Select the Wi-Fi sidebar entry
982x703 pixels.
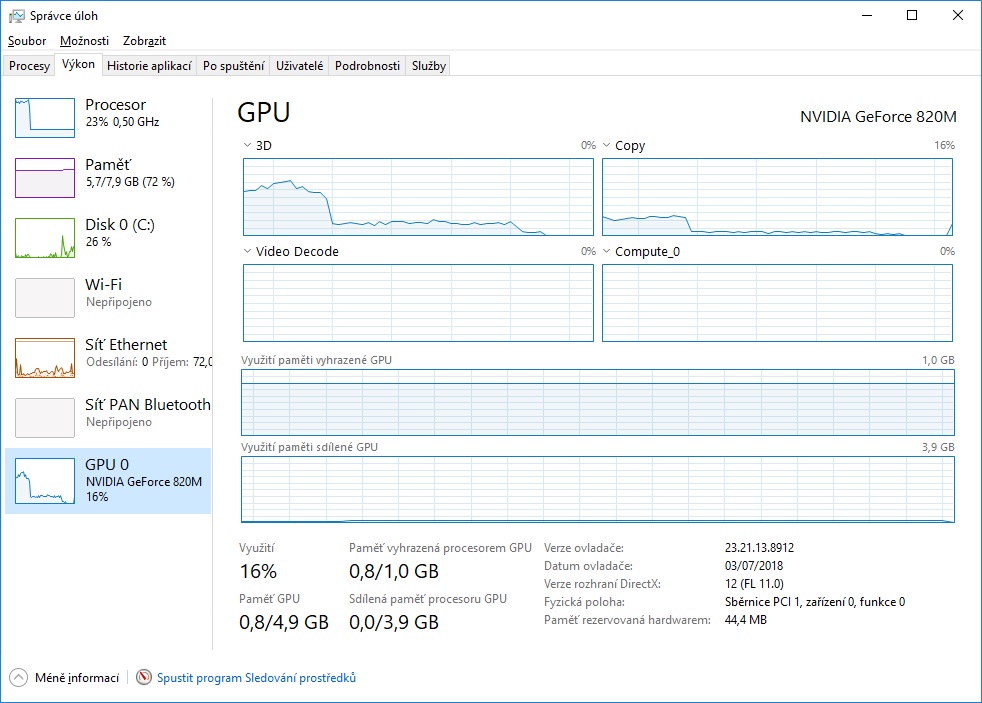(x=108, y=292)
